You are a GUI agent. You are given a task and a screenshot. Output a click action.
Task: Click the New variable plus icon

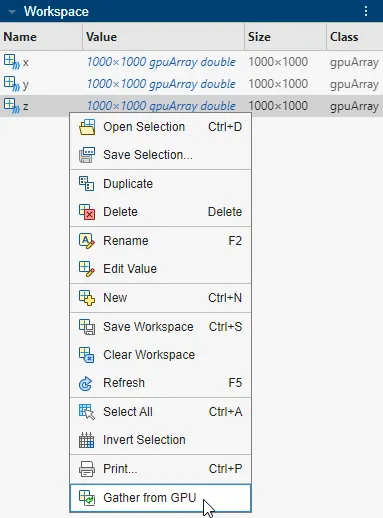(x=87, y=298)
